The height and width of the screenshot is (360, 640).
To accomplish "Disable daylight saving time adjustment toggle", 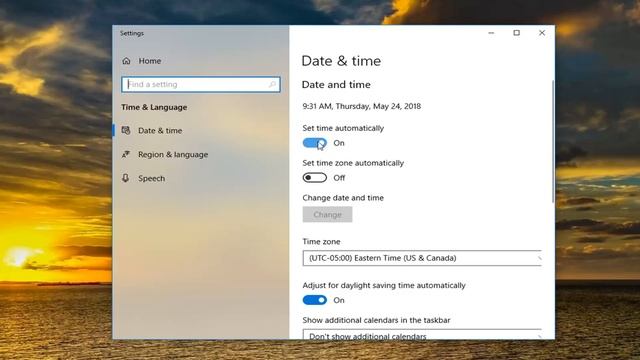I will [315, 300].
